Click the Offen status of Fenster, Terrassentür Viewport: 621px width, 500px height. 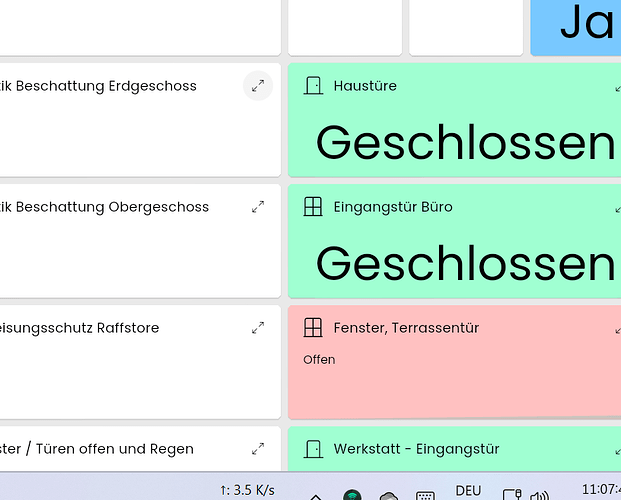(319, 360)
